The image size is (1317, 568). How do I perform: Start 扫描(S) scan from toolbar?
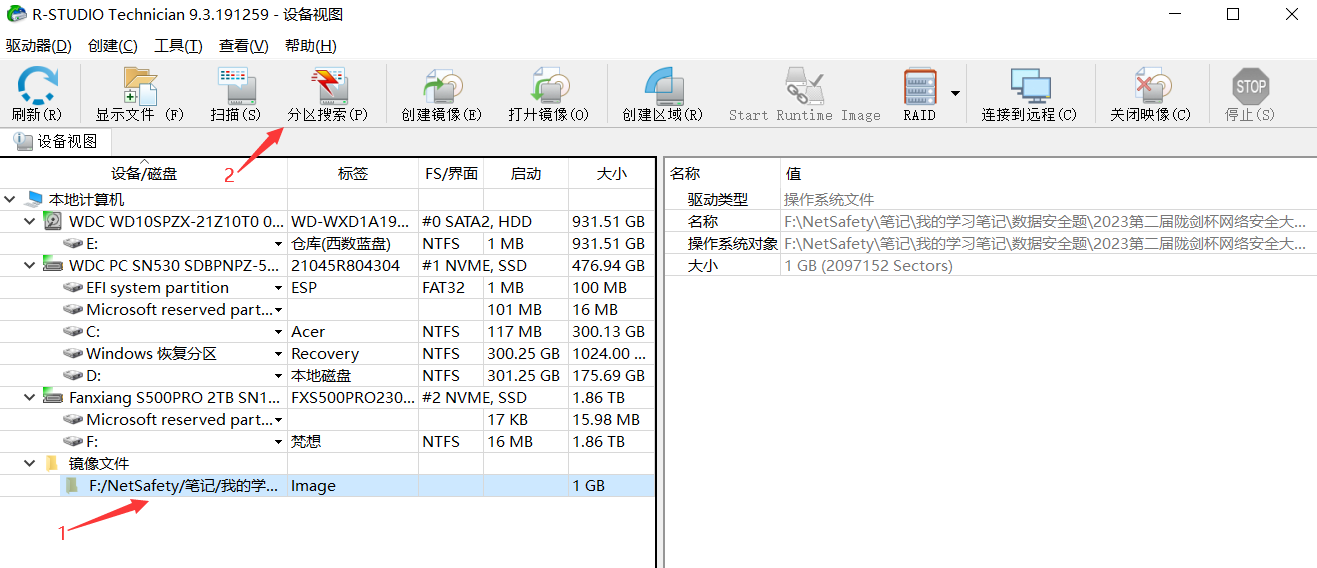(236, 94)
